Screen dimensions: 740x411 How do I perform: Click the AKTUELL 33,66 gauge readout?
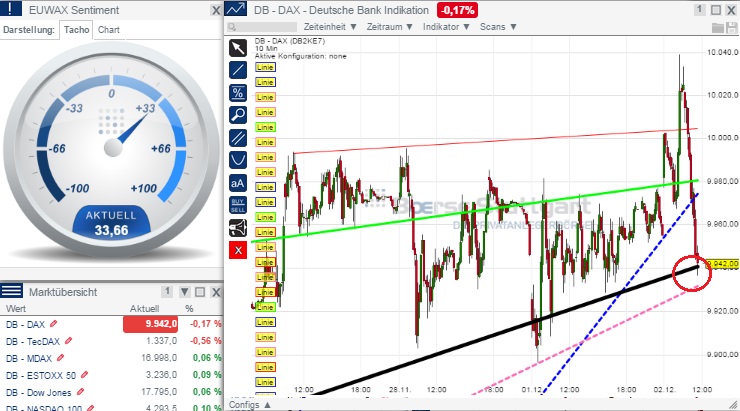pyautogui.click(x=111, y=223)
